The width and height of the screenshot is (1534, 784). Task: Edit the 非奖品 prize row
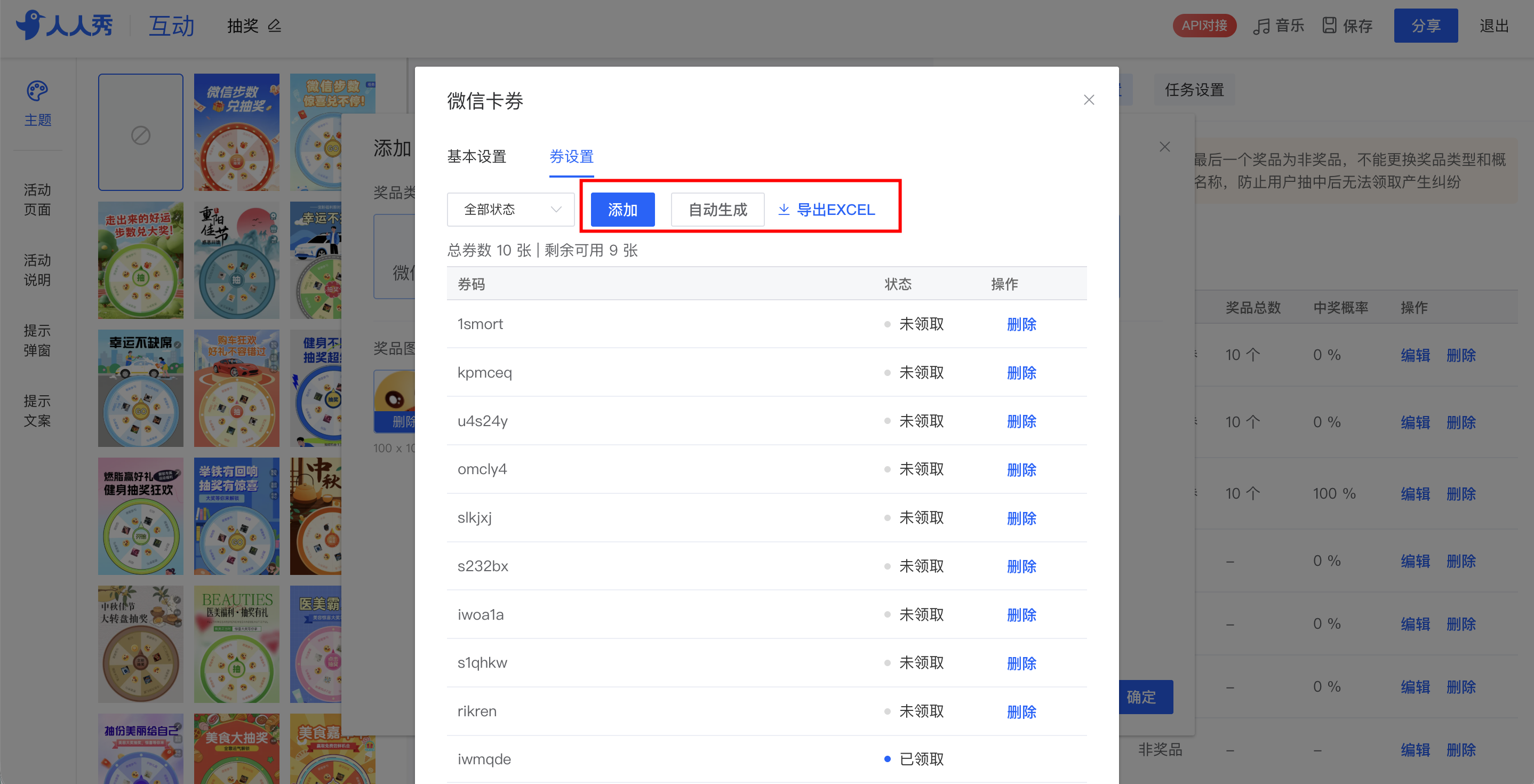pos(1415,750)
